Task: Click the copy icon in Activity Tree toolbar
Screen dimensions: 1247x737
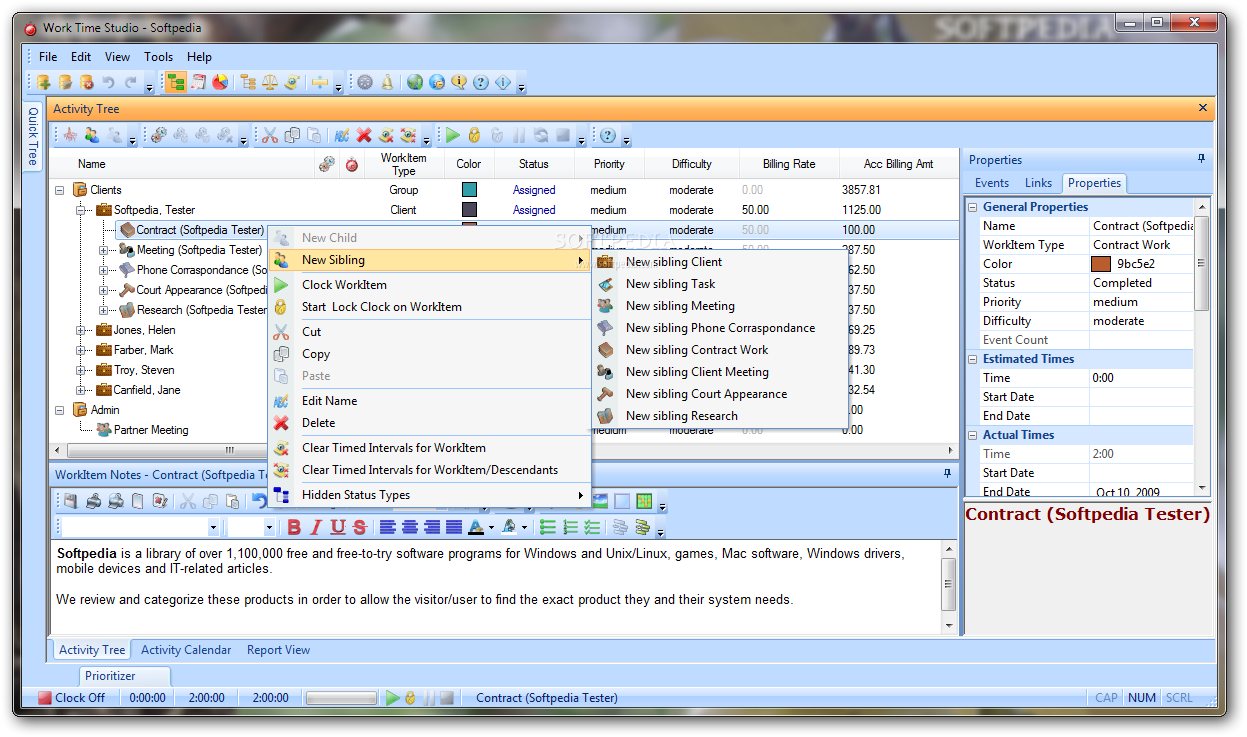Action: coord(292,135)
